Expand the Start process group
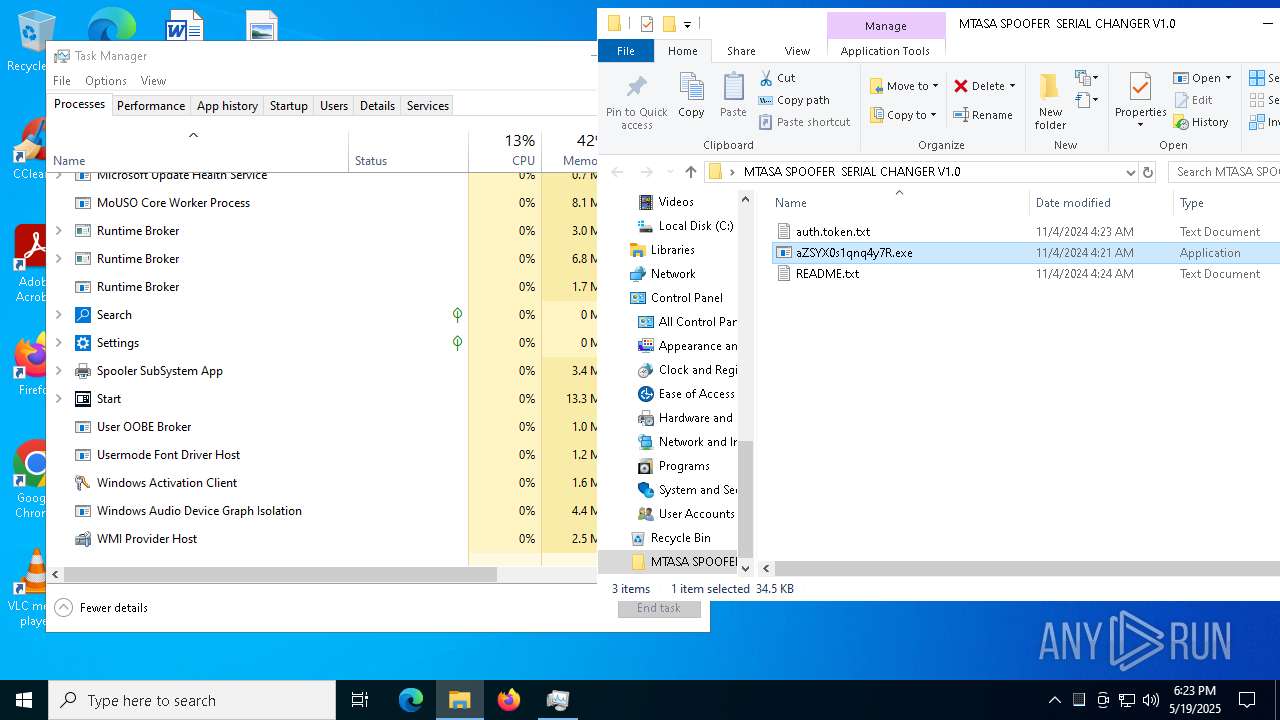Viewport: 1280px width, 720px height. pos(58,399)
